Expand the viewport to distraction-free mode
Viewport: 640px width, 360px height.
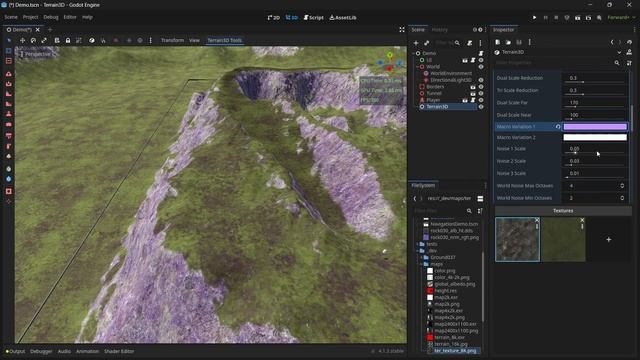click(x=402, y=30)
